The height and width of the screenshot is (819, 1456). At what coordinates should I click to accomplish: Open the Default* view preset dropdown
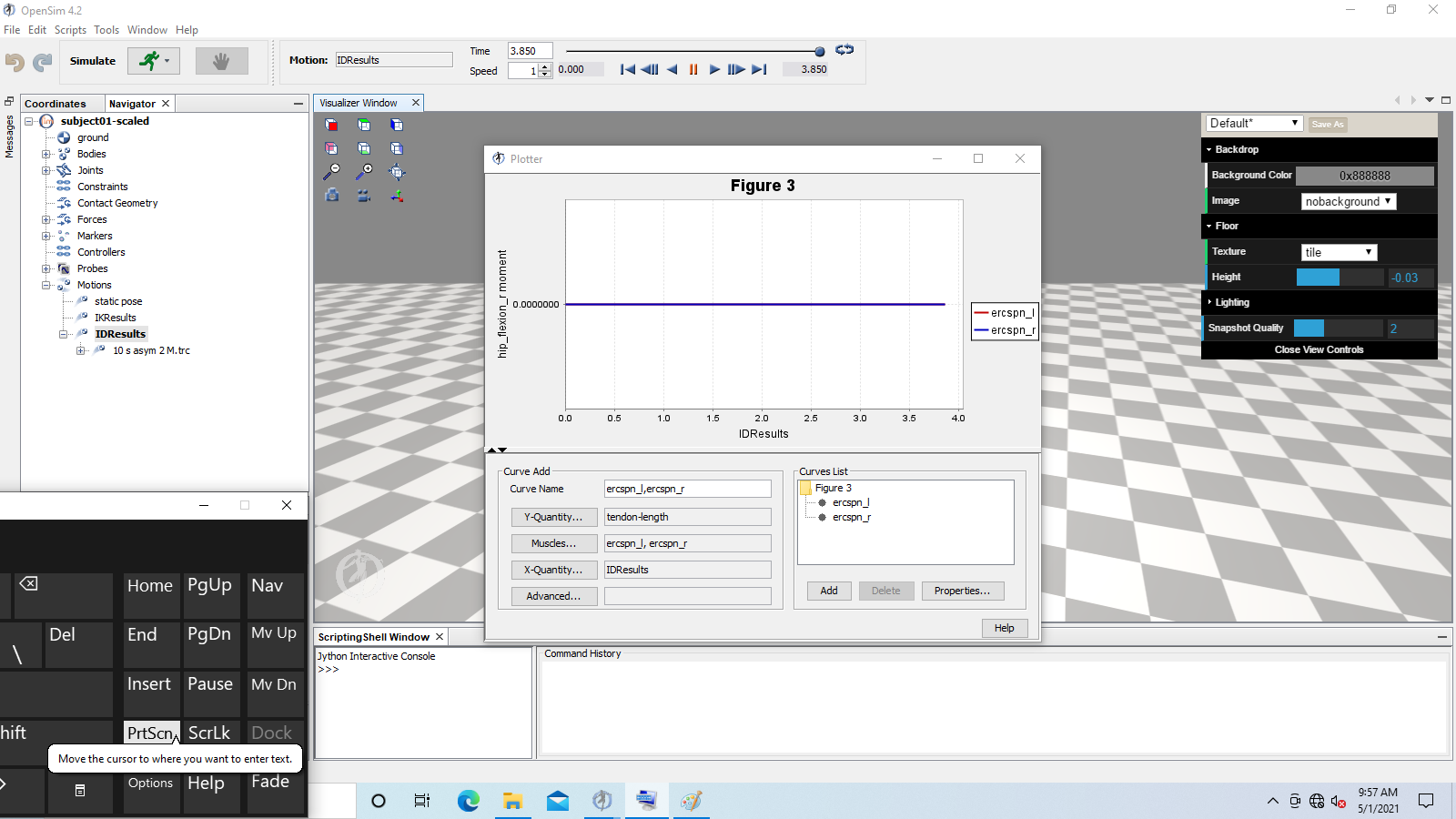[1255, 124]
